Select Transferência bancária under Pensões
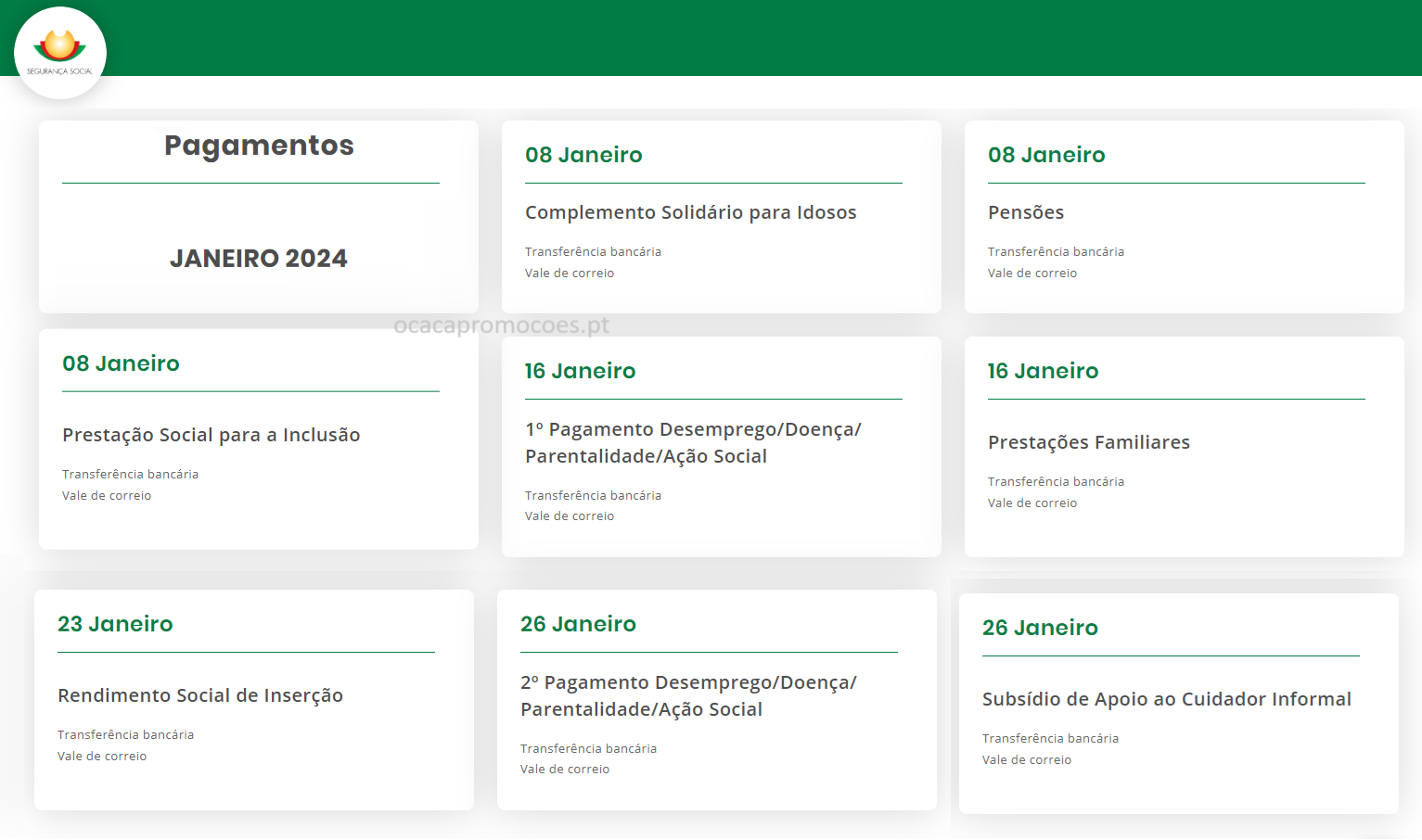 pos(1056,251)
